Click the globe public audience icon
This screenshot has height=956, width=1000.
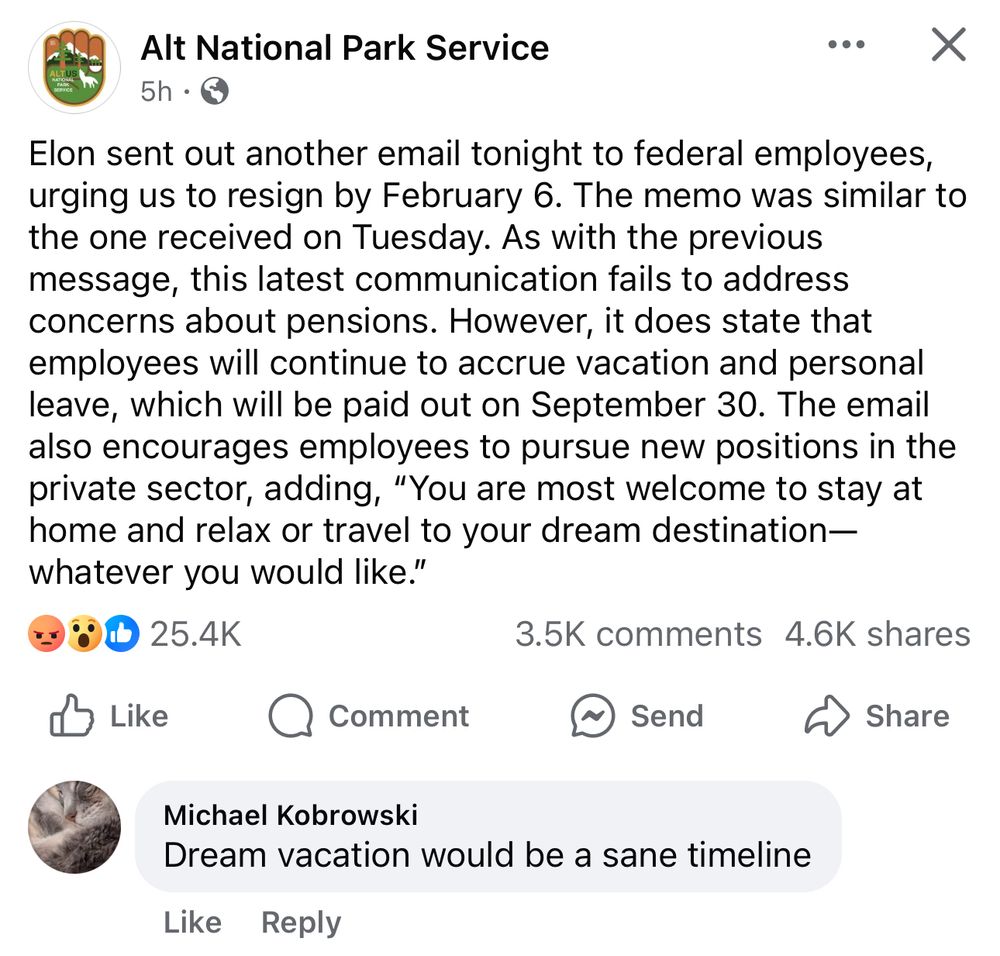point(215,92)
